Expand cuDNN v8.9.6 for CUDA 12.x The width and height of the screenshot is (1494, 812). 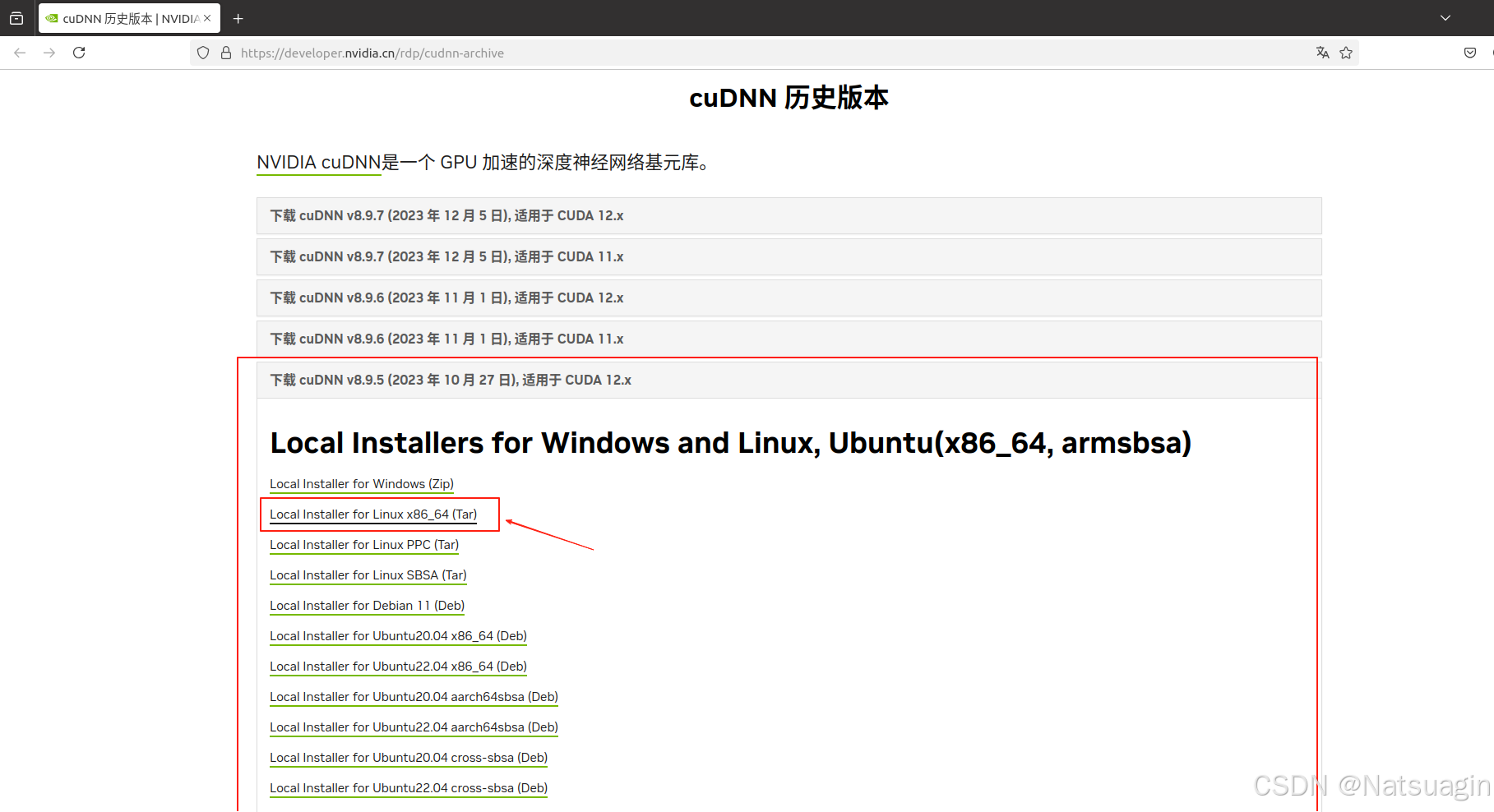789,298
